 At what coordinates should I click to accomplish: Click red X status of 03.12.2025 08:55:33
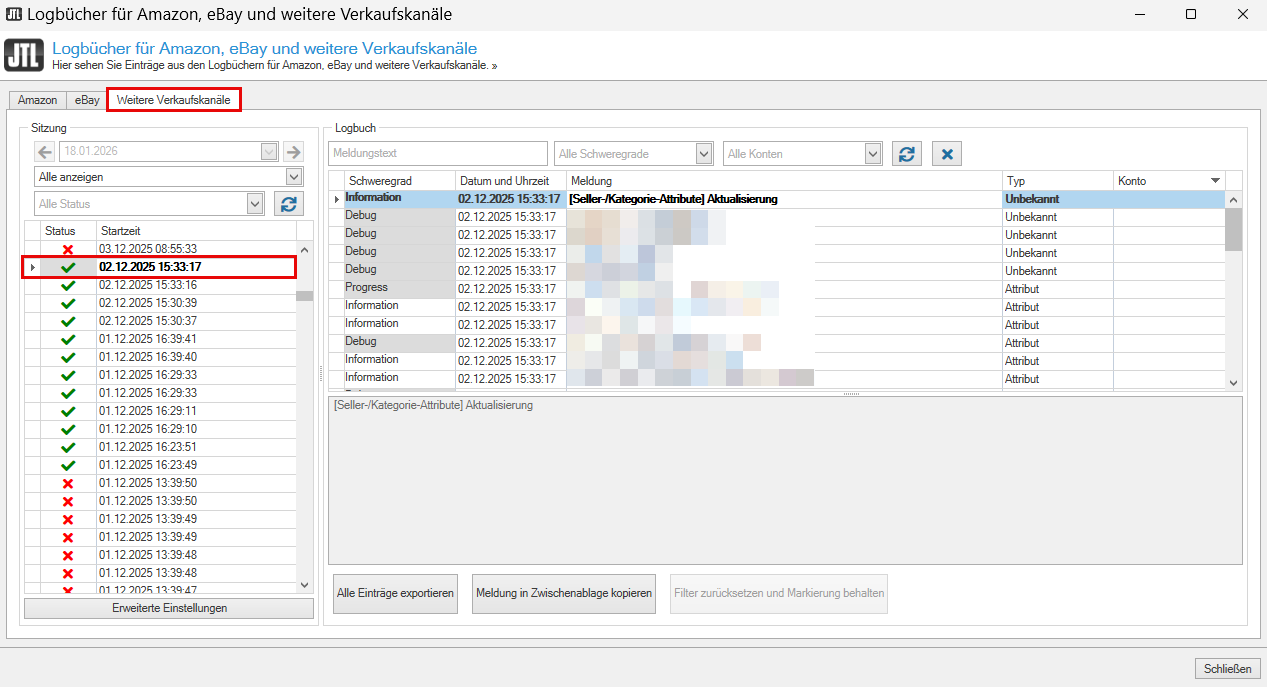(x=68, y=249)
